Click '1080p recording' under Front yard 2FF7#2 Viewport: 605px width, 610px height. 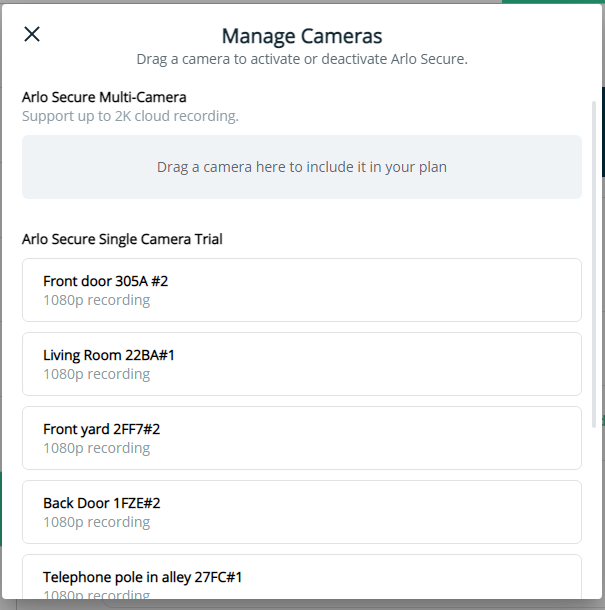tap(96, 448)
